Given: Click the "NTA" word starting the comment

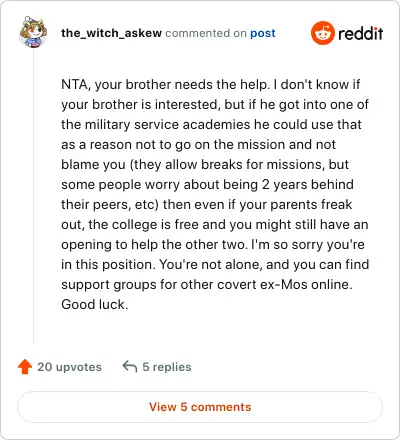Looking at the screenshot, I should click(74, 84).
